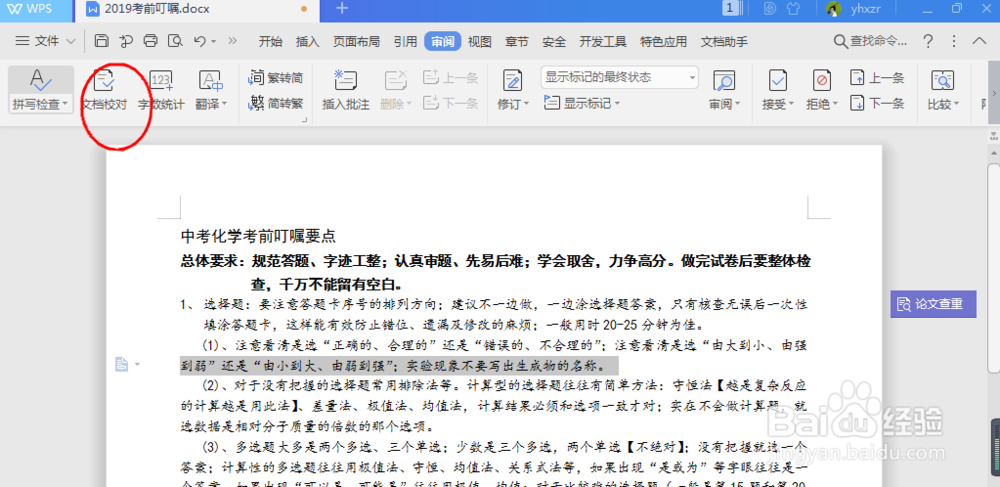Switch to the 安全 tab

coord(554,42)
